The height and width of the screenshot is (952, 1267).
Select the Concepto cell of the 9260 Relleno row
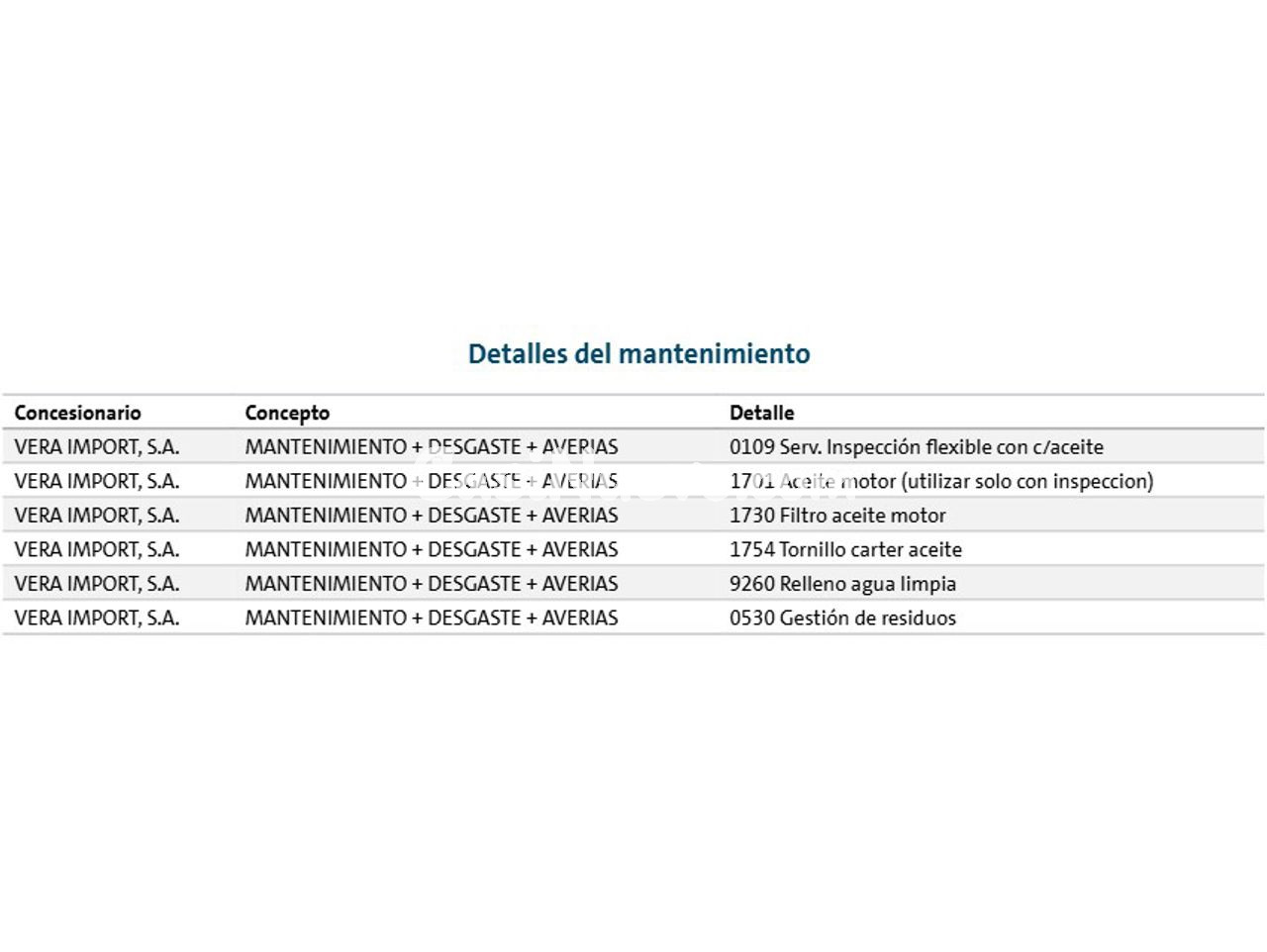(x=431, y=584)
